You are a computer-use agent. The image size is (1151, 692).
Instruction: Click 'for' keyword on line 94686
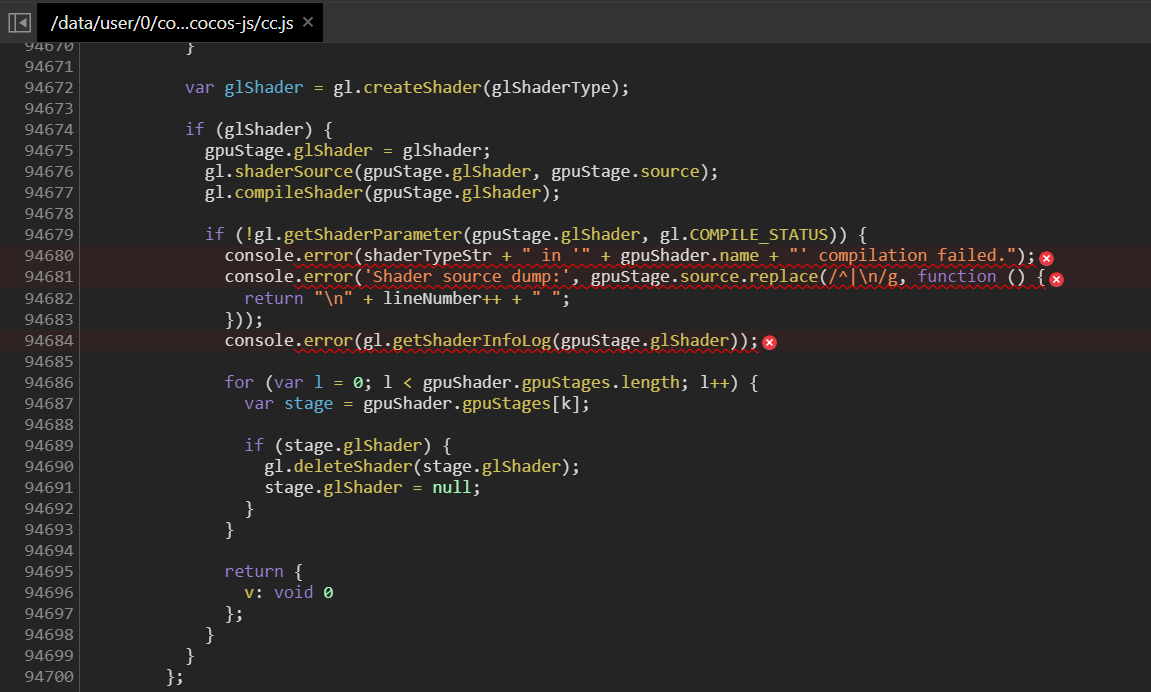(239, 382)
